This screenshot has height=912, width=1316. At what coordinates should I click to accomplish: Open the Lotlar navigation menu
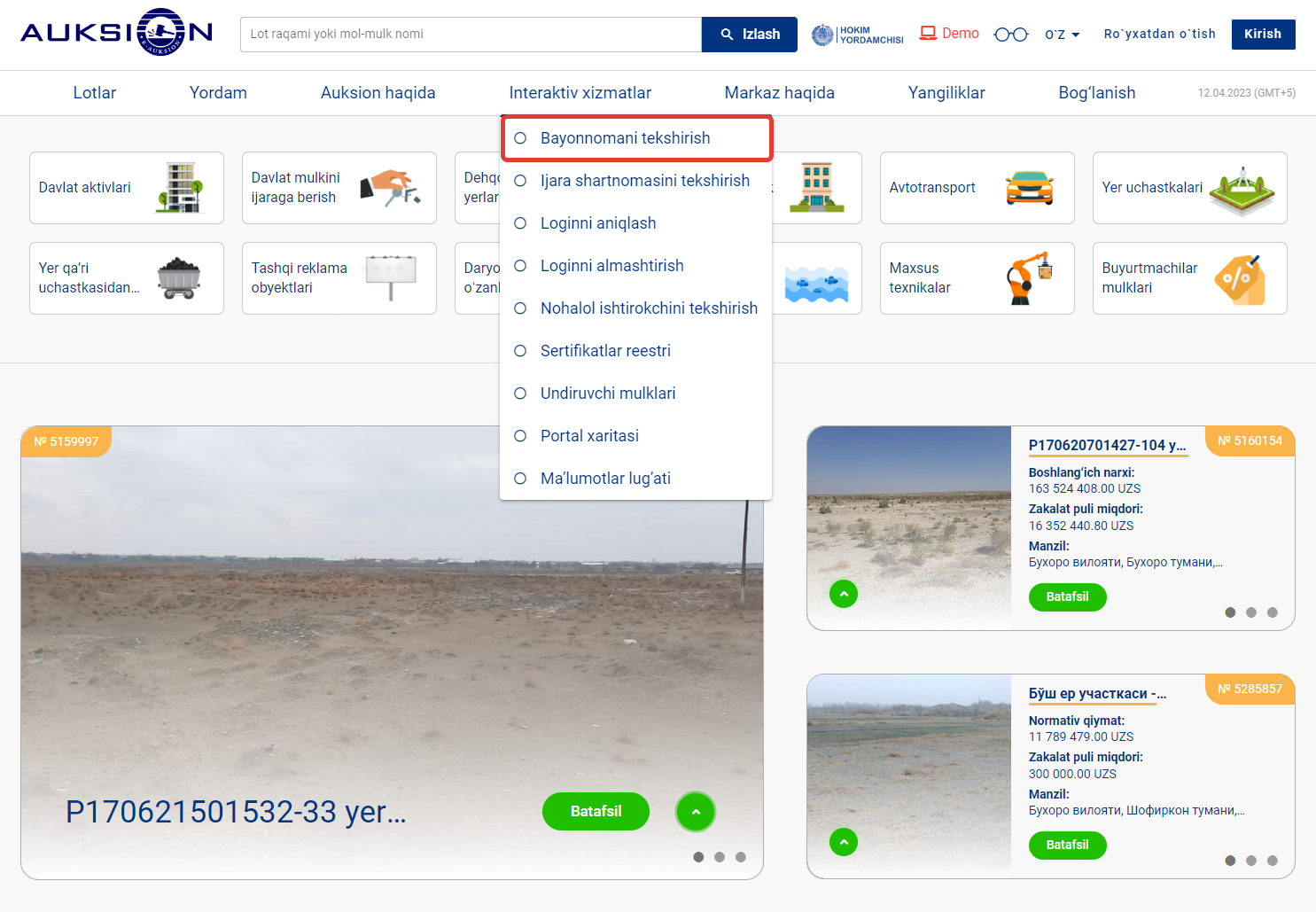pyautogui.click(x=95, y=93)
